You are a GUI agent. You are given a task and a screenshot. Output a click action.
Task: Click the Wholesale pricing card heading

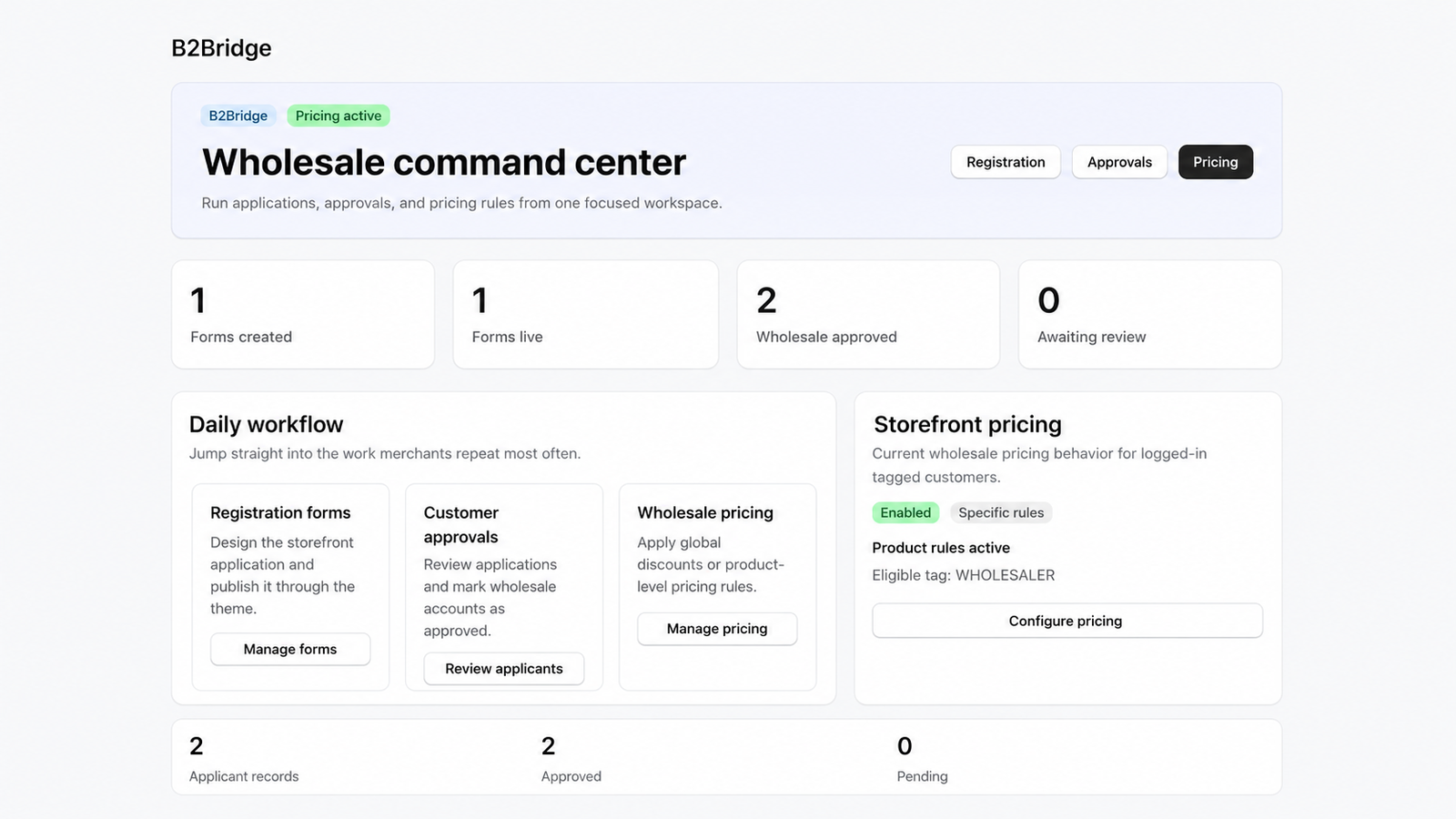point(705,513)
